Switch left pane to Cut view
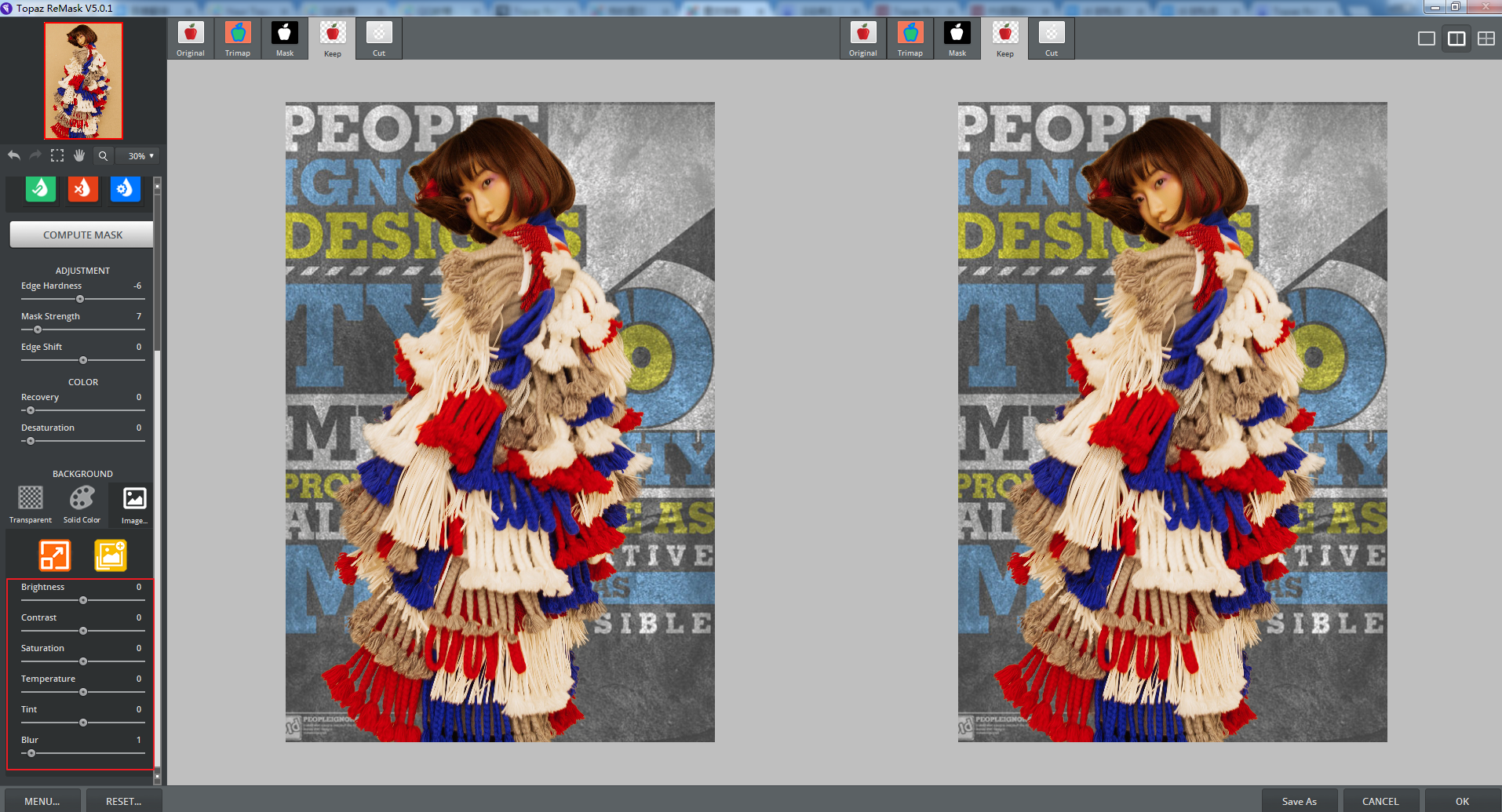Image resolution: width=1502 pixels, height=812 pixels. click(379, 38)
